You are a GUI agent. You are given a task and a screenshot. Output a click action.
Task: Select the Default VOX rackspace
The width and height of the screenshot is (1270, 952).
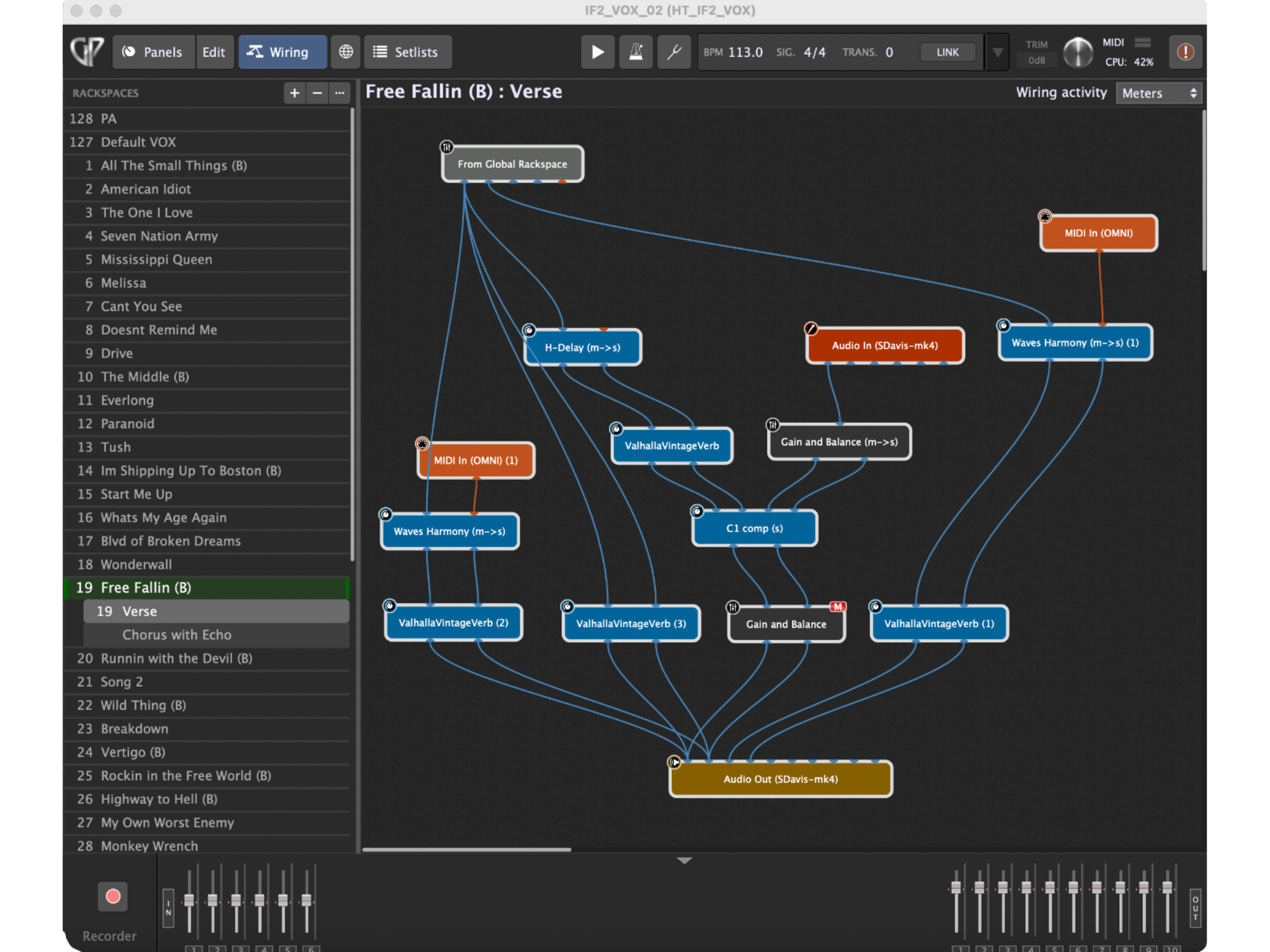coord(206,142)
